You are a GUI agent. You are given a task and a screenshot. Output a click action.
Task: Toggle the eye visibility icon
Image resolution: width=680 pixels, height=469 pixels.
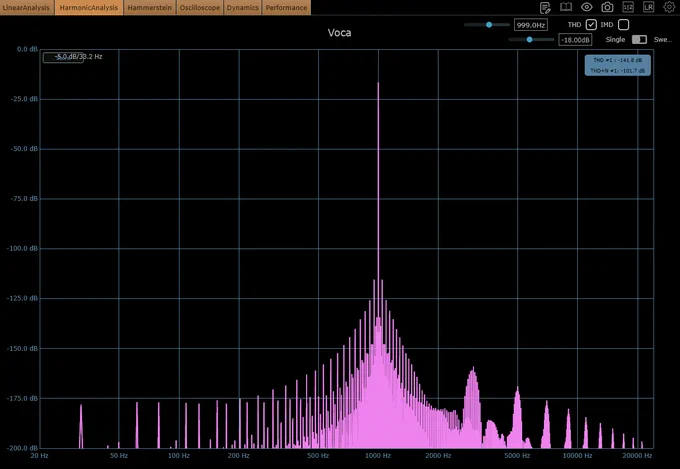(587, 7)
